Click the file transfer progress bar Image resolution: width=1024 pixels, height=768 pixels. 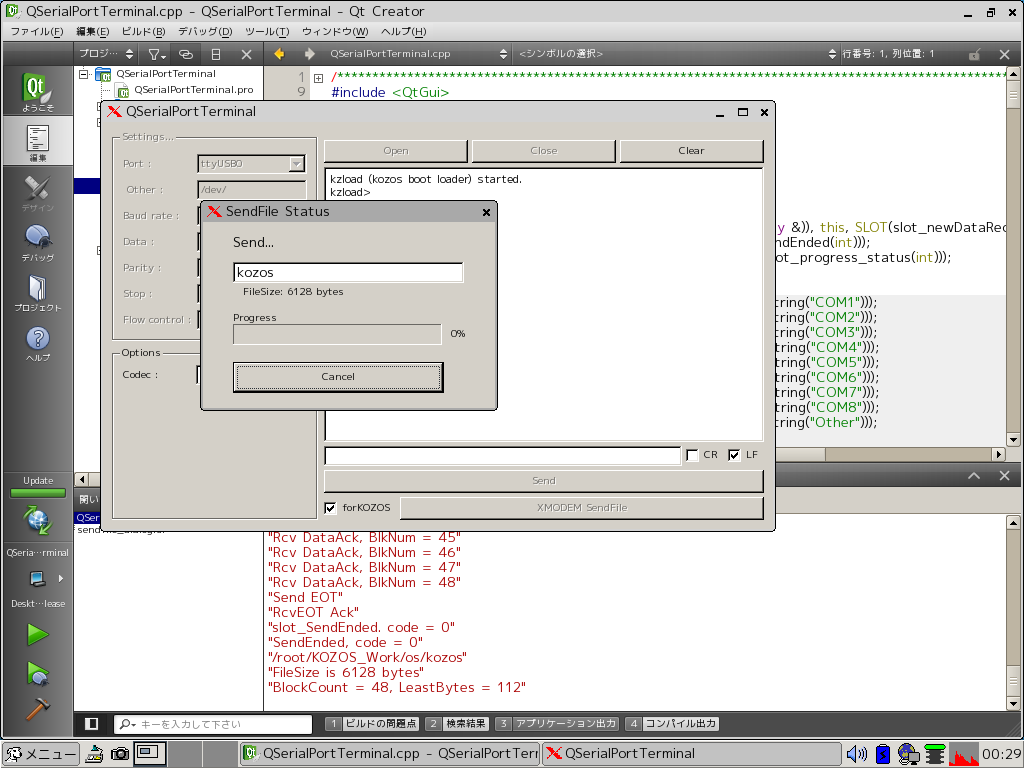[337, 334]
